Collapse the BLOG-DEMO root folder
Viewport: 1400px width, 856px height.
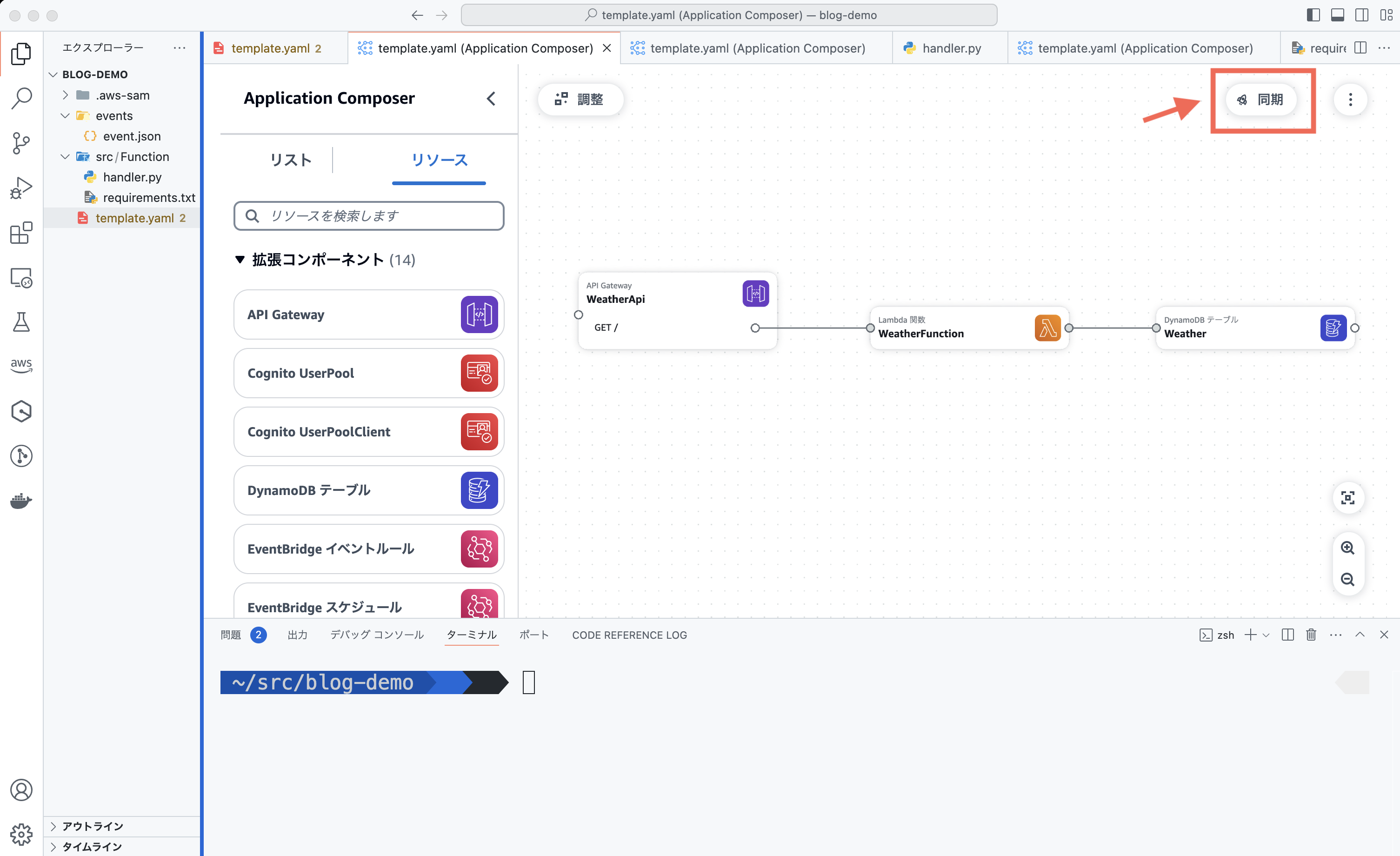(53, 74)
